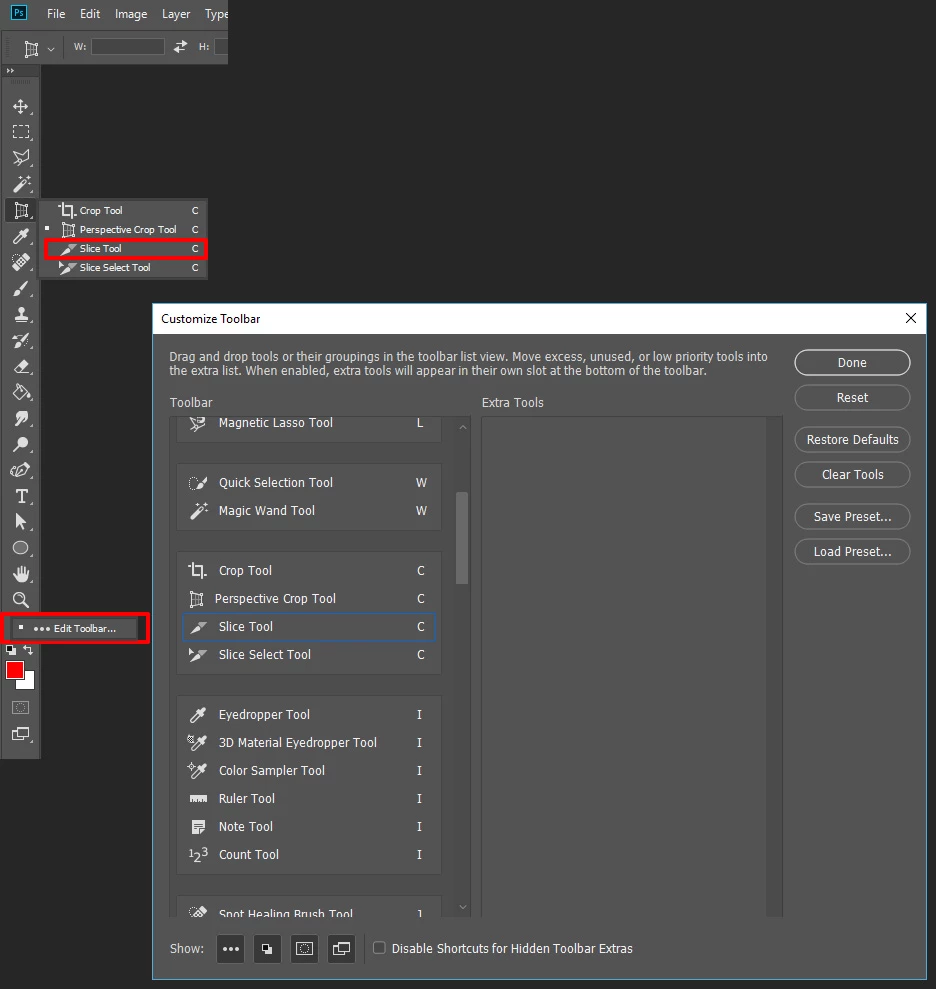Select the Rectangular Marquee tool
The height and width of the screenshot is (989, 936).
pos(21,132)
